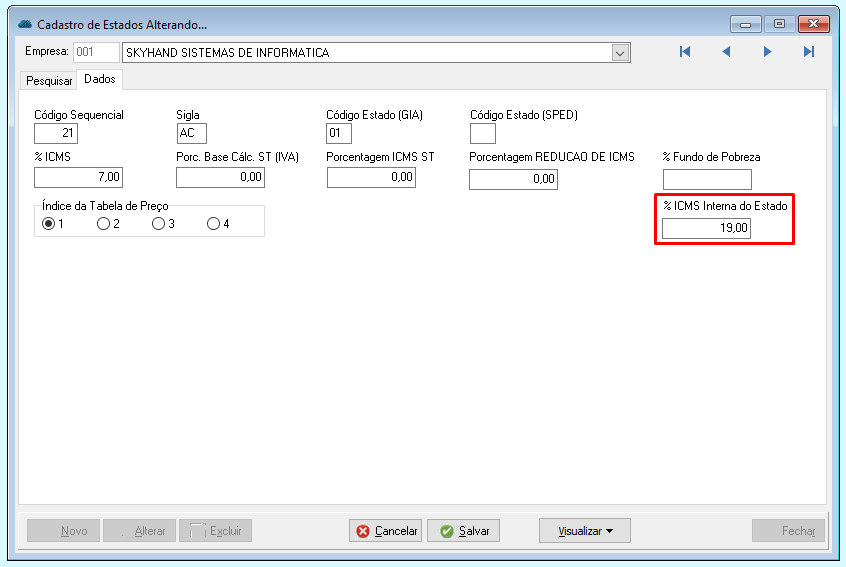The width and height of the screenshot is (846, 567).
Task: Go to the next record arrow
Action: coord(767,52)
